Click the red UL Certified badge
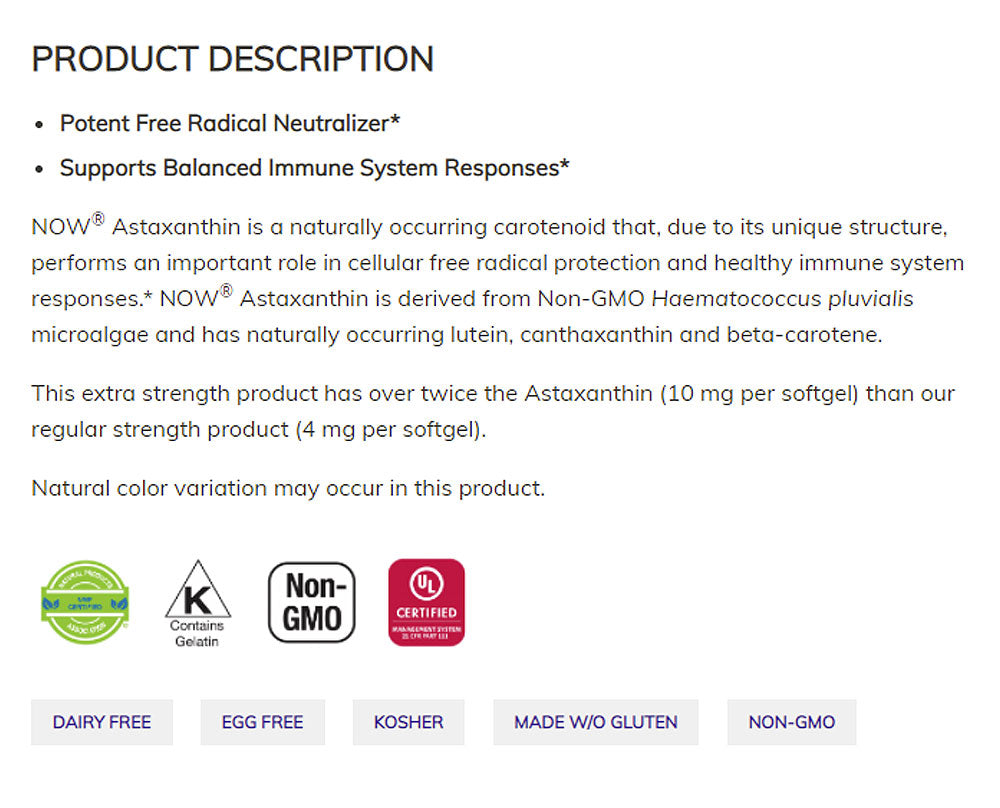 pyautogui.click(x=426, y=602)
